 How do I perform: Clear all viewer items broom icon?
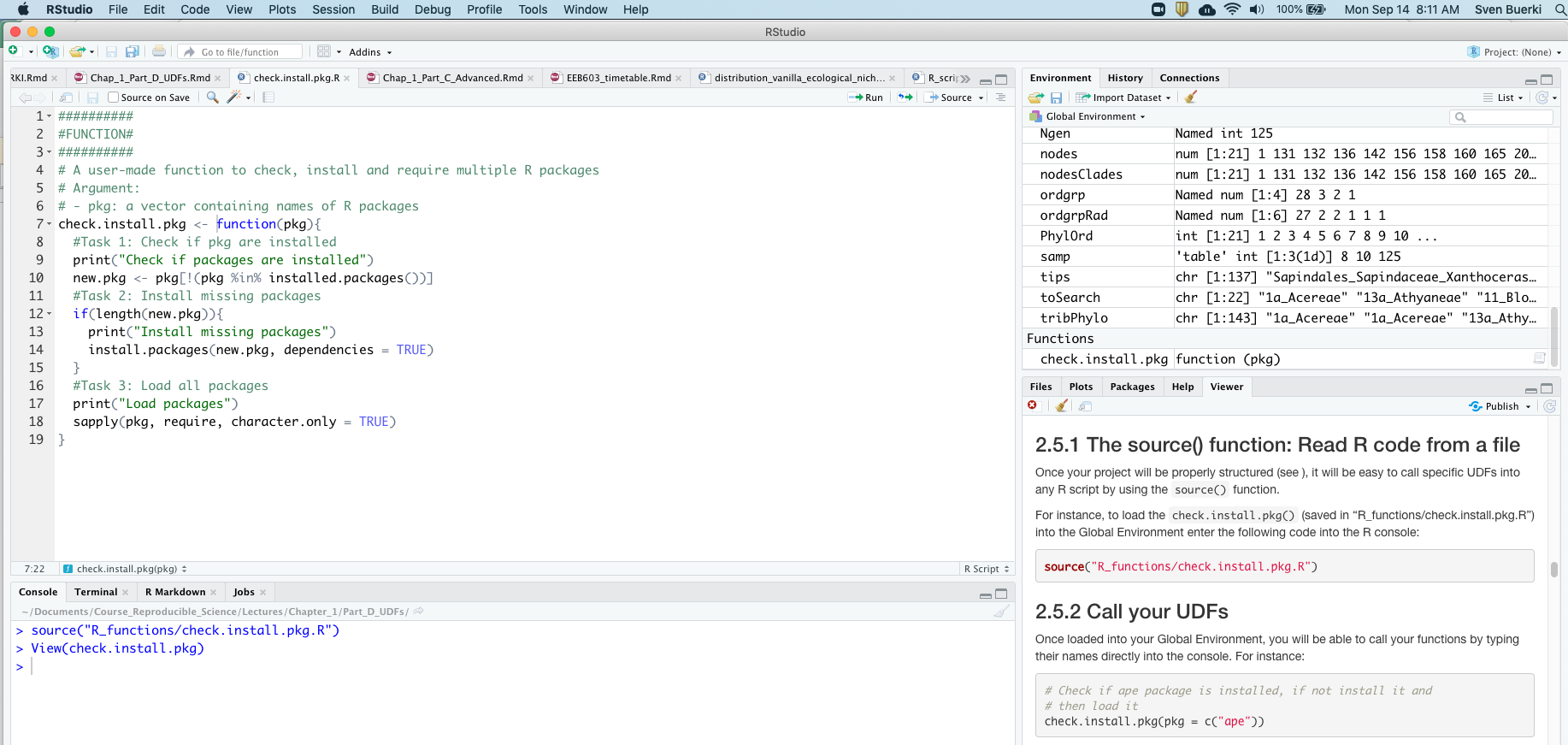point(1061,405)
